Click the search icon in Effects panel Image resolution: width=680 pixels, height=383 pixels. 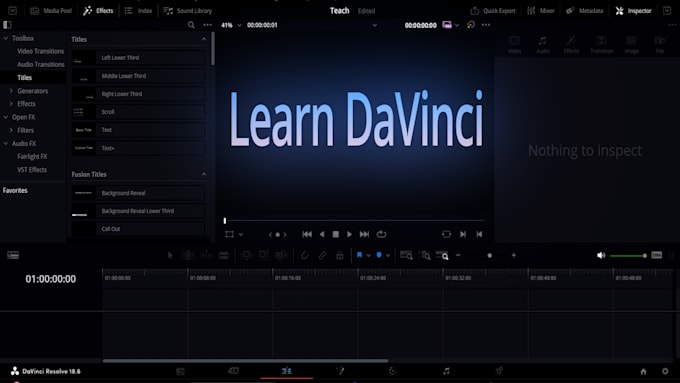point(191,25)
